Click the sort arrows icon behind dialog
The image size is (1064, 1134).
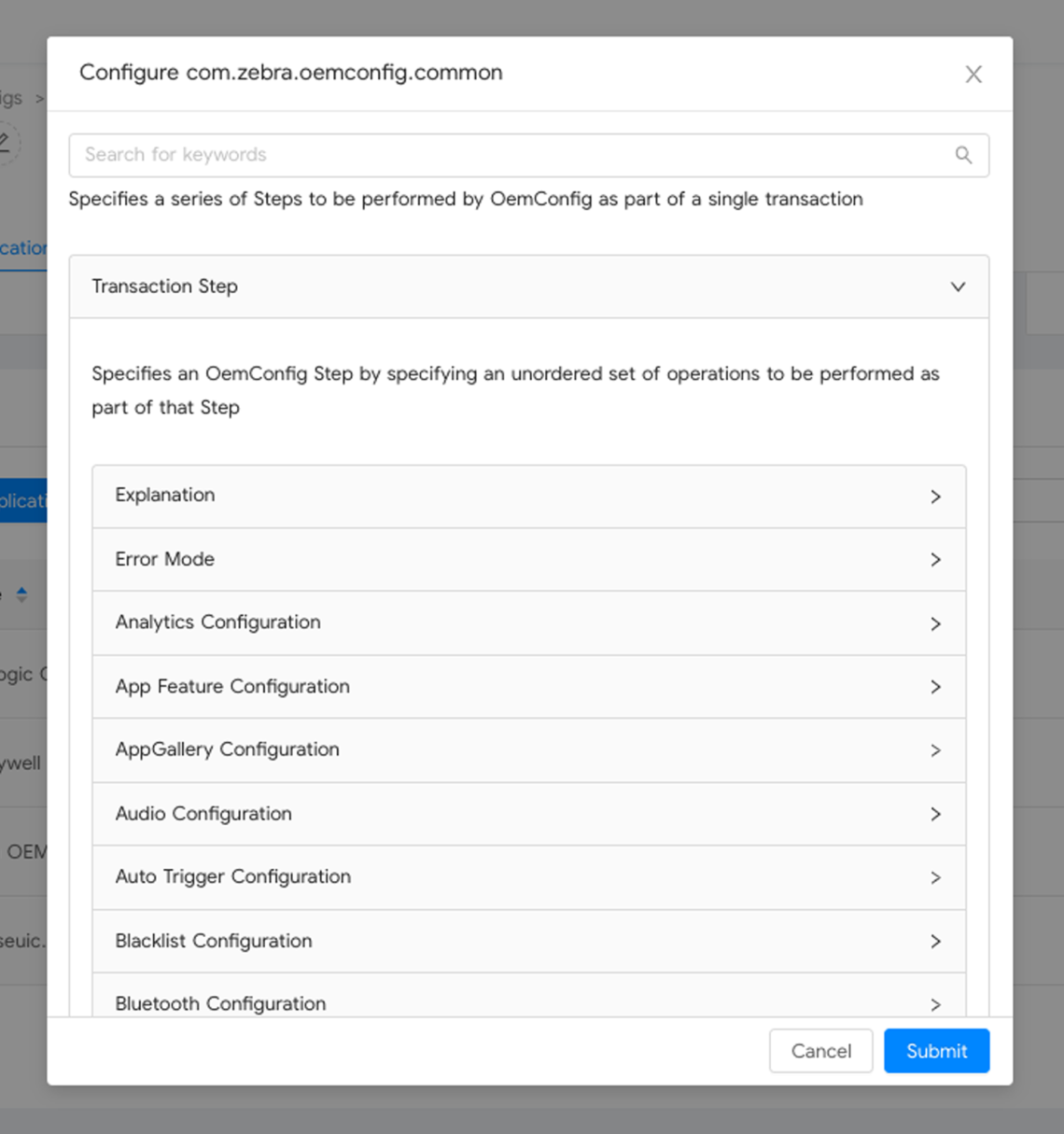tap(21, 595)
